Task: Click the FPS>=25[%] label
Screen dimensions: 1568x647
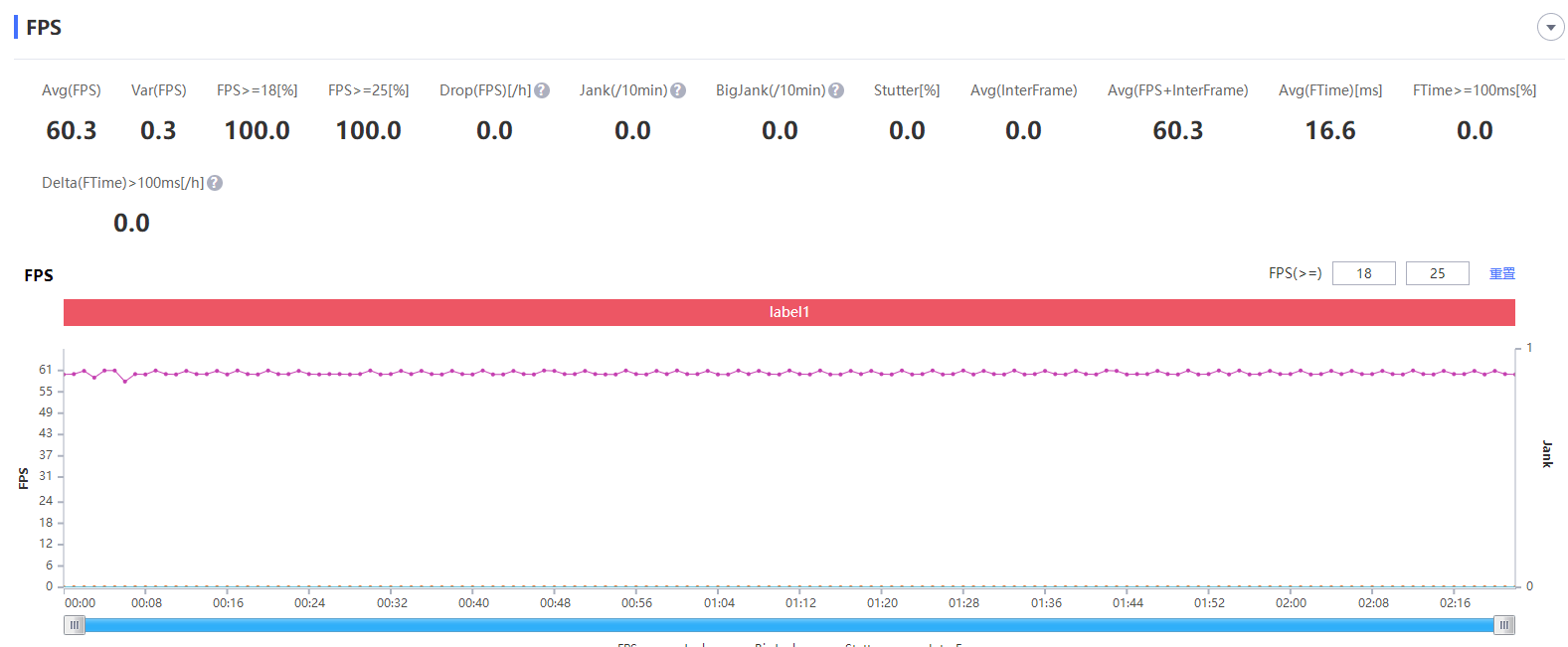Action: [369, 90]
